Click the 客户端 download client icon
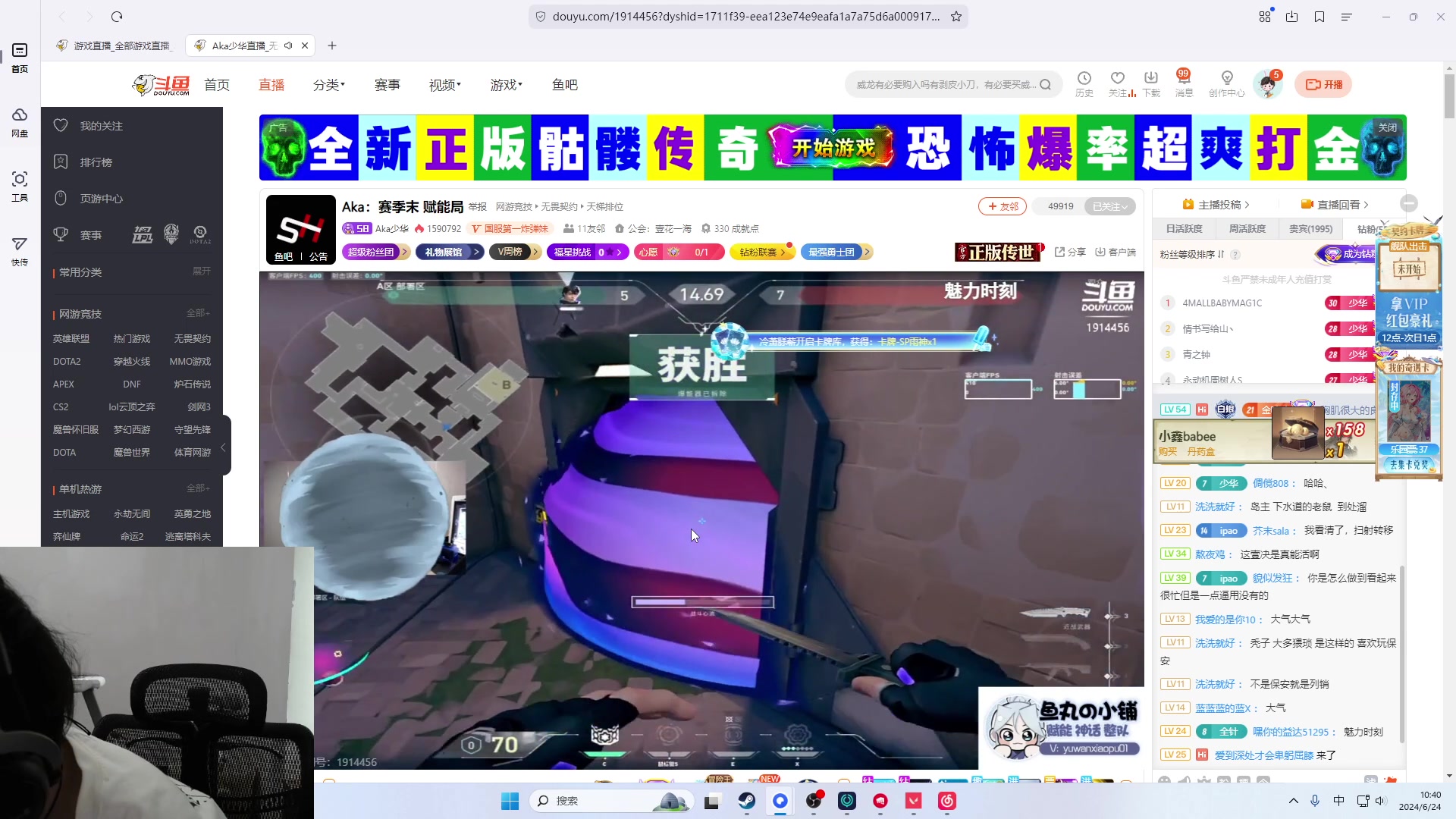 [1116, 252]
